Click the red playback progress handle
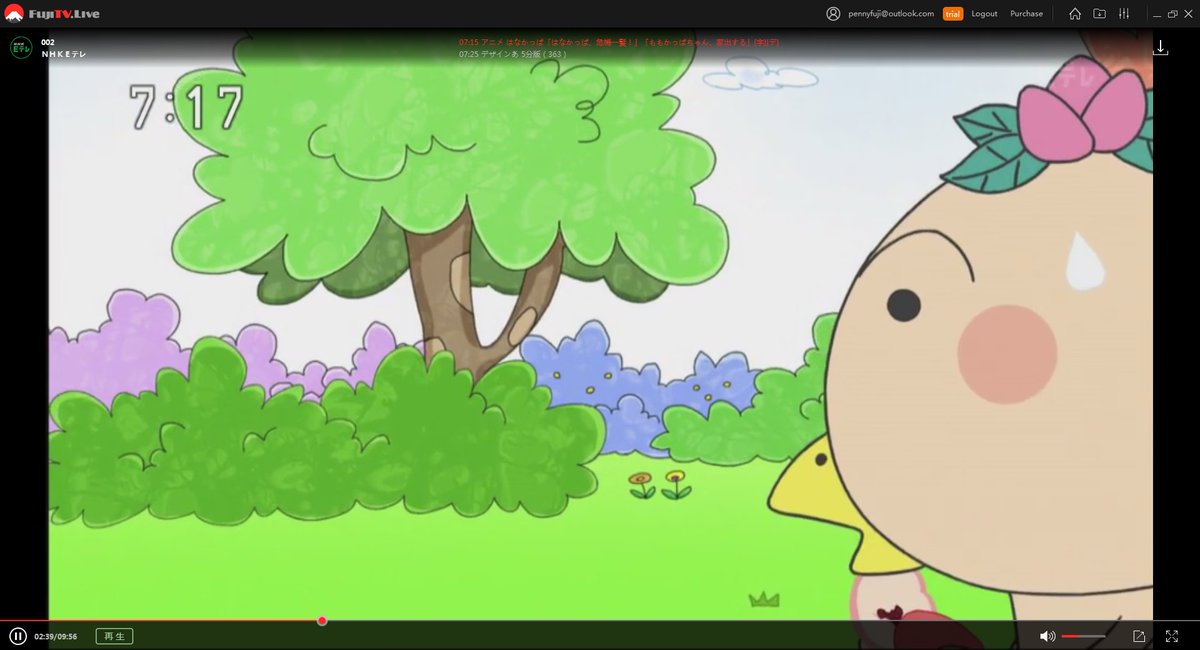 322,620
